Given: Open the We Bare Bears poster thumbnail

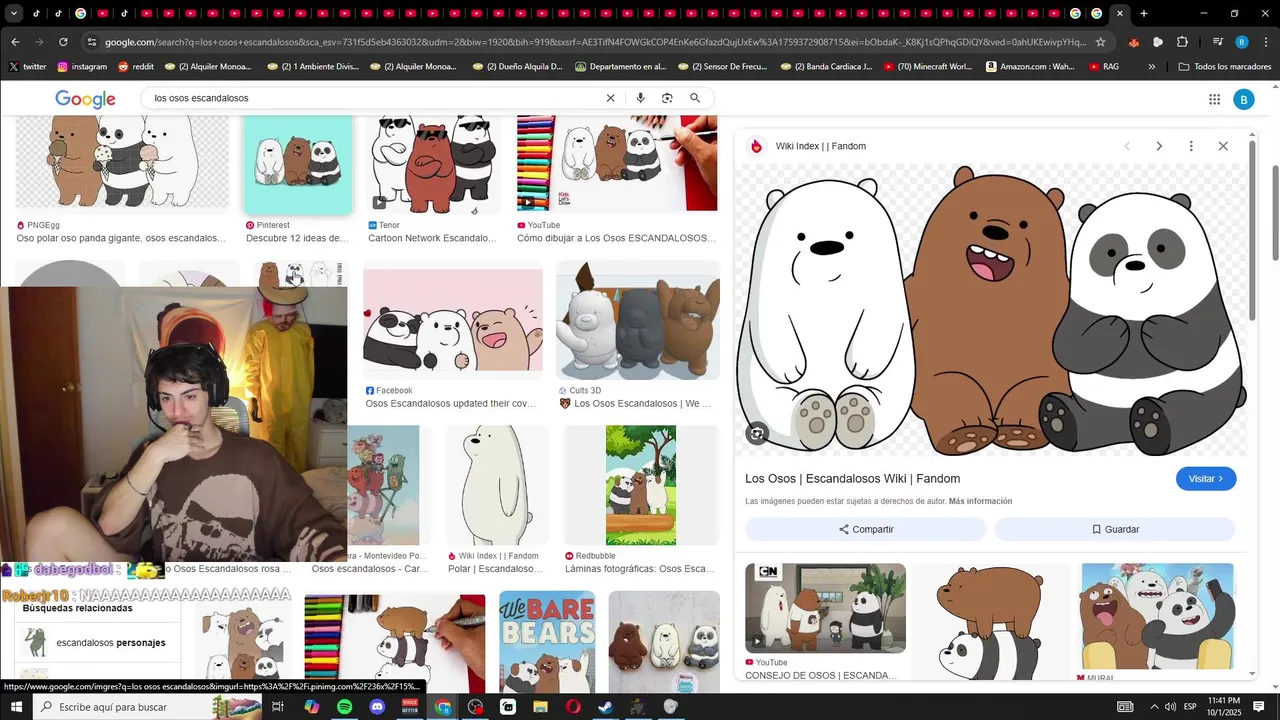Looking at the screenshot, I should click(547, 642).
